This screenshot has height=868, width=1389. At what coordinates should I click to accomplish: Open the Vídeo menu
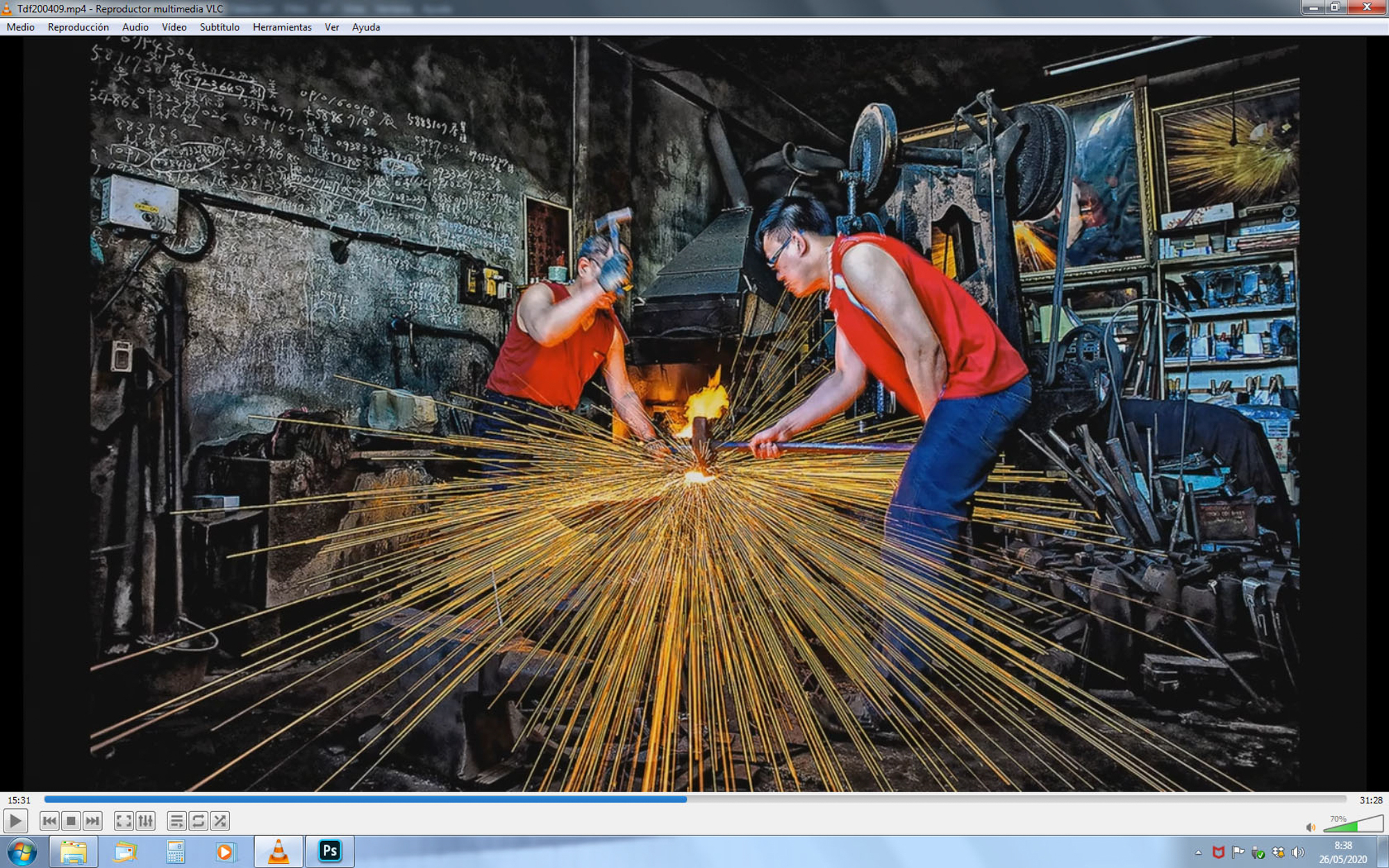tap(174, 27)
